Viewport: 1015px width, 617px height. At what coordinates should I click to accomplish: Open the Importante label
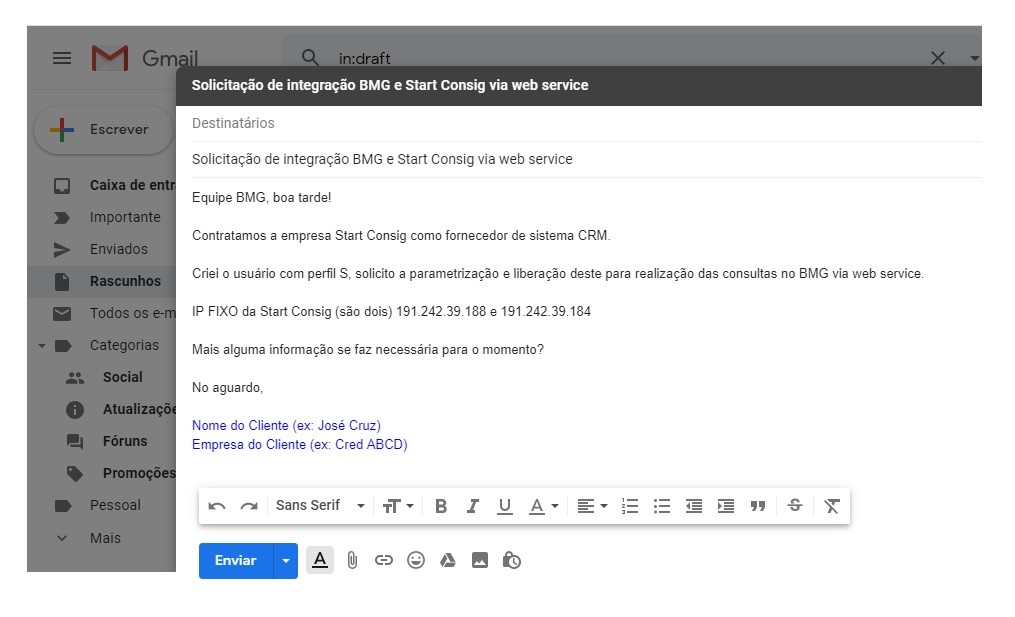tap(107, 217)
